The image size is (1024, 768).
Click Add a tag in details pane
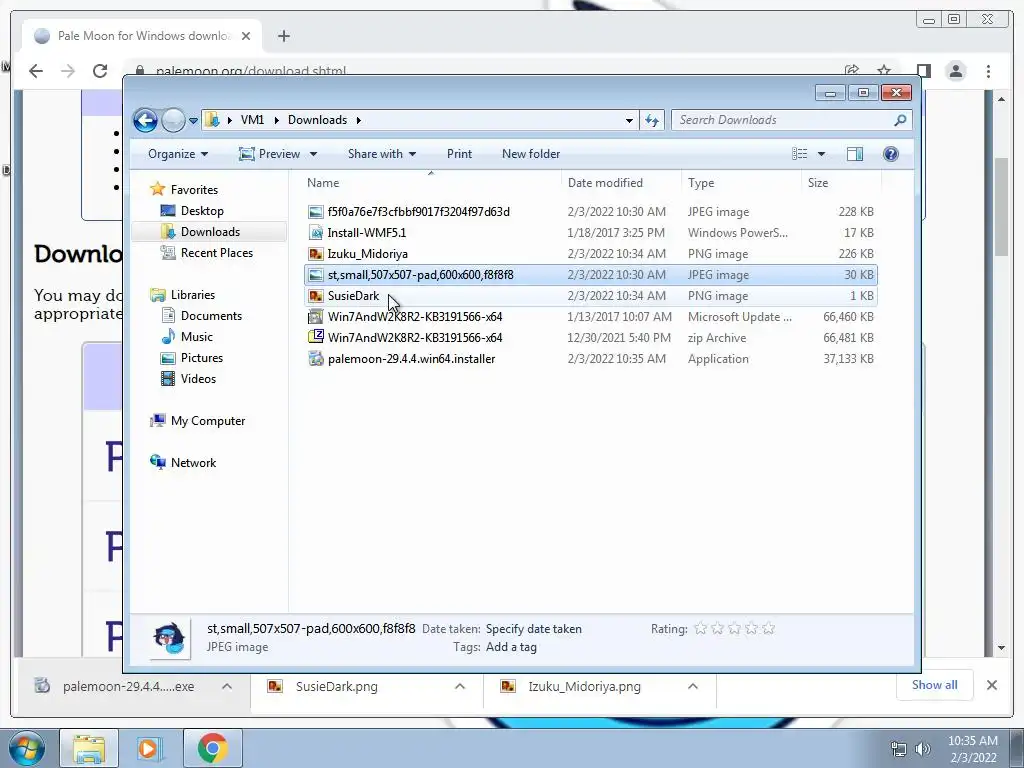pos(511,648)
